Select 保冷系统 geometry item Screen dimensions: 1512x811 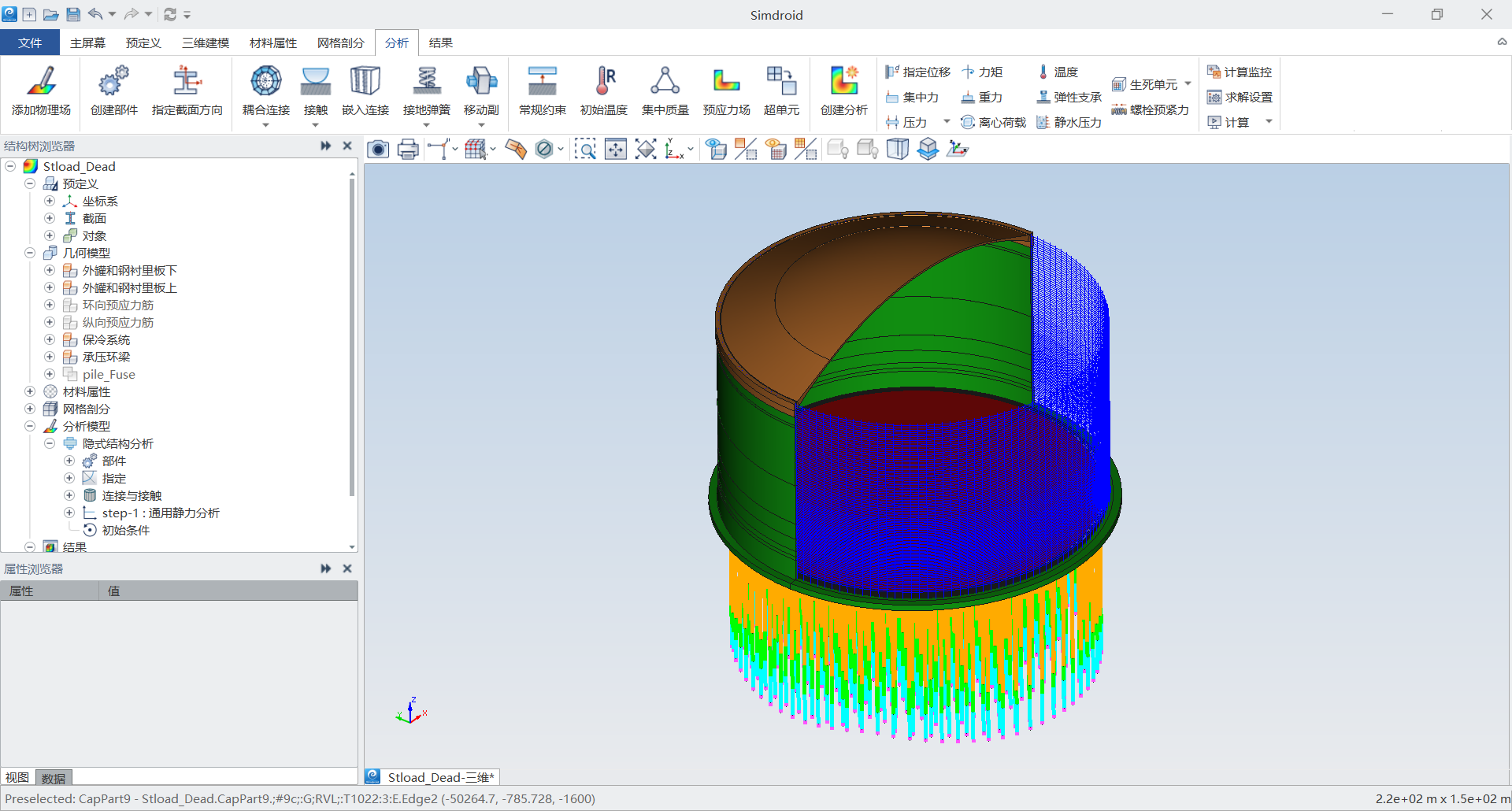point(106,339)
